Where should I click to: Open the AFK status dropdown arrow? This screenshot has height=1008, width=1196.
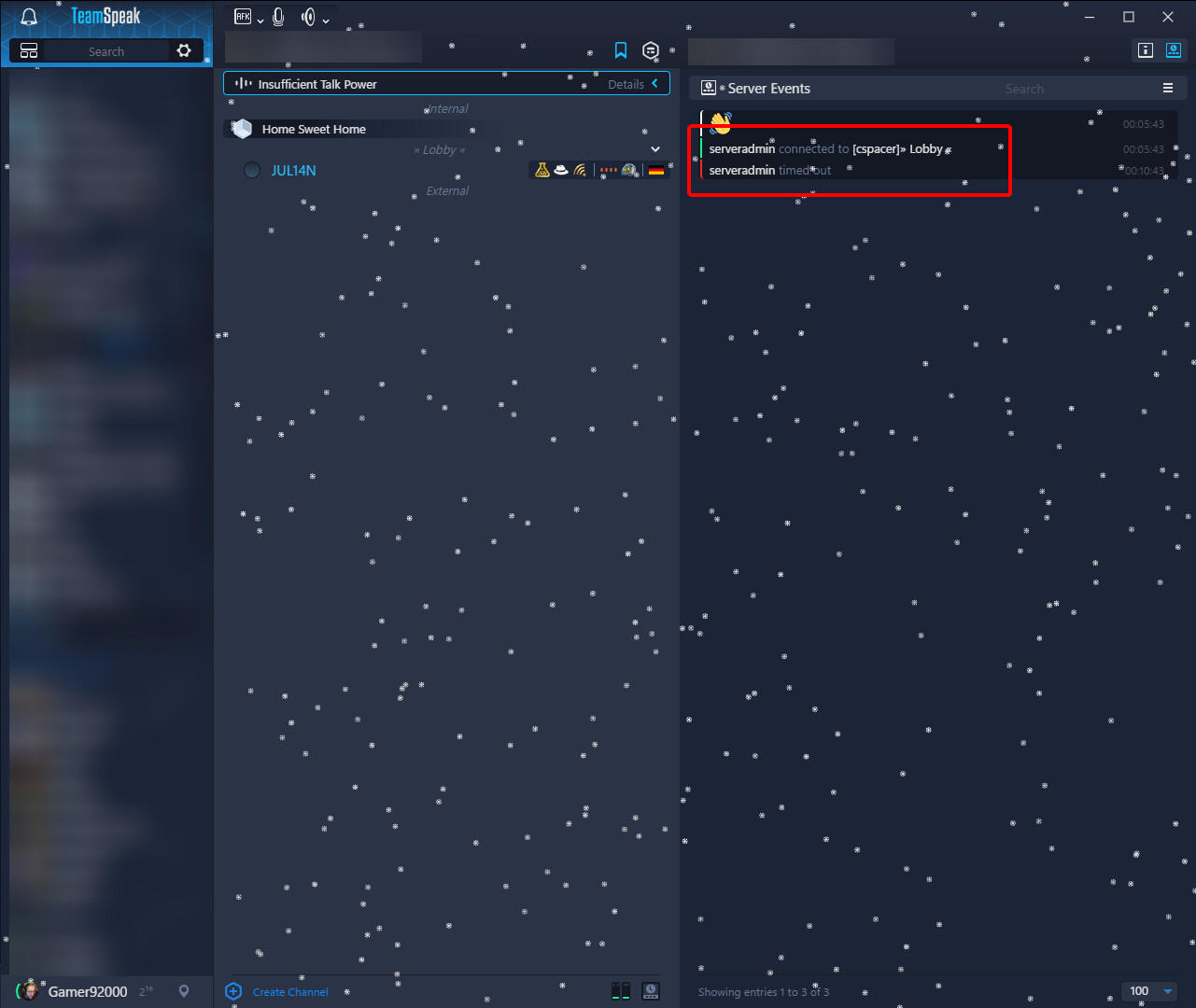(x=260, y=18)
